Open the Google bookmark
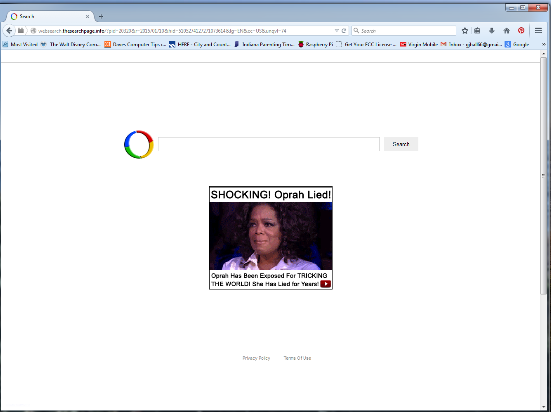This screenshot has height=412, width=551. (517, 44)
